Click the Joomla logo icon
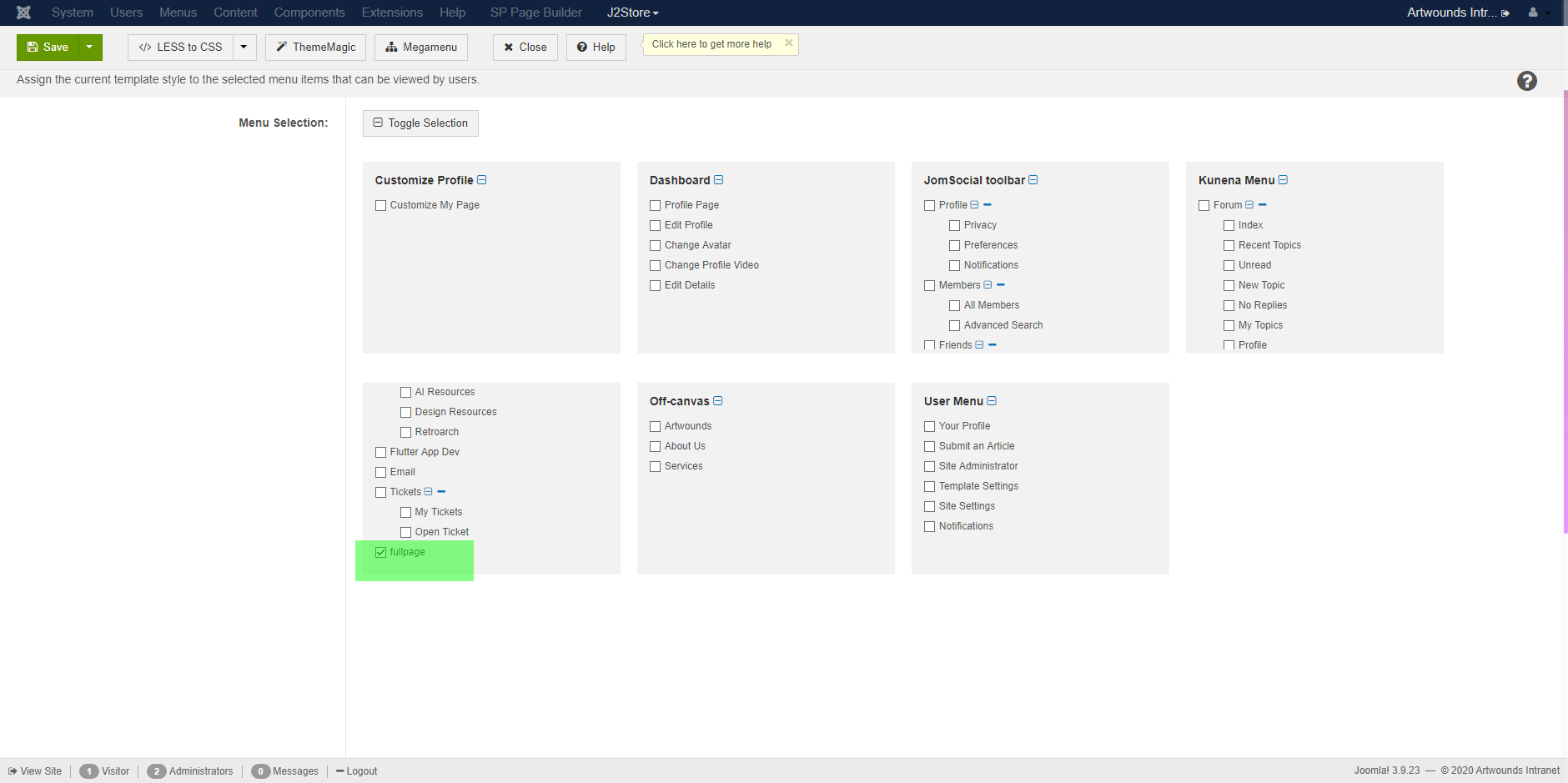 (23, 13)
